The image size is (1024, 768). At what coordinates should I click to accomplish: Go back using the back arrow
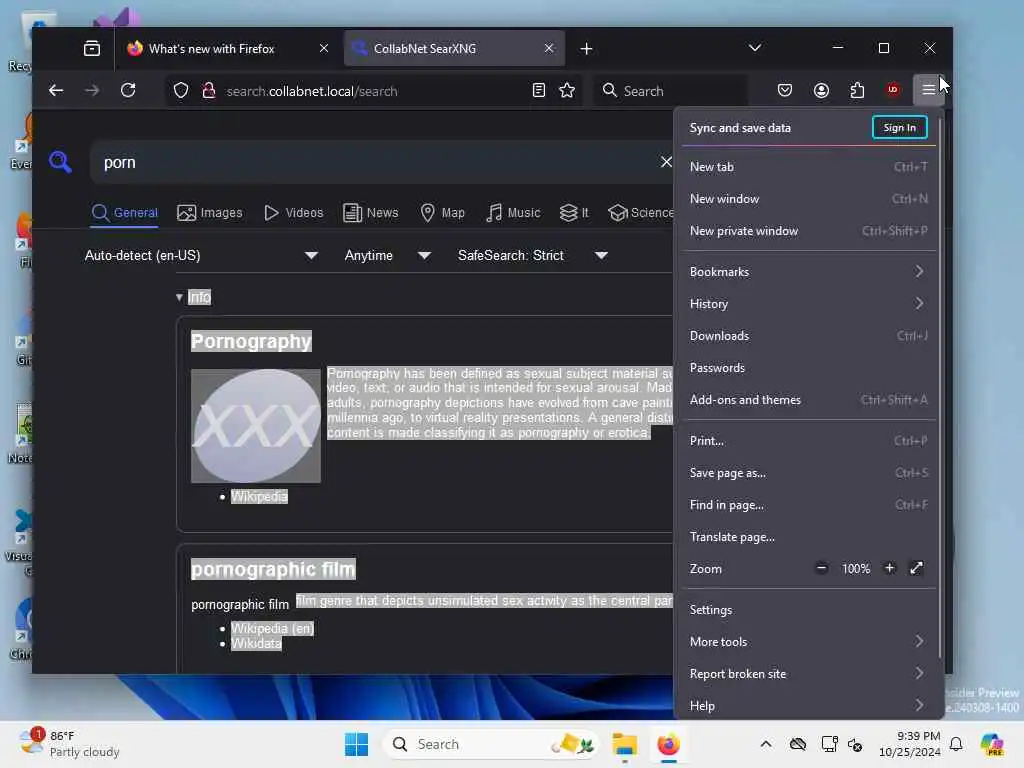click(56, 91)
